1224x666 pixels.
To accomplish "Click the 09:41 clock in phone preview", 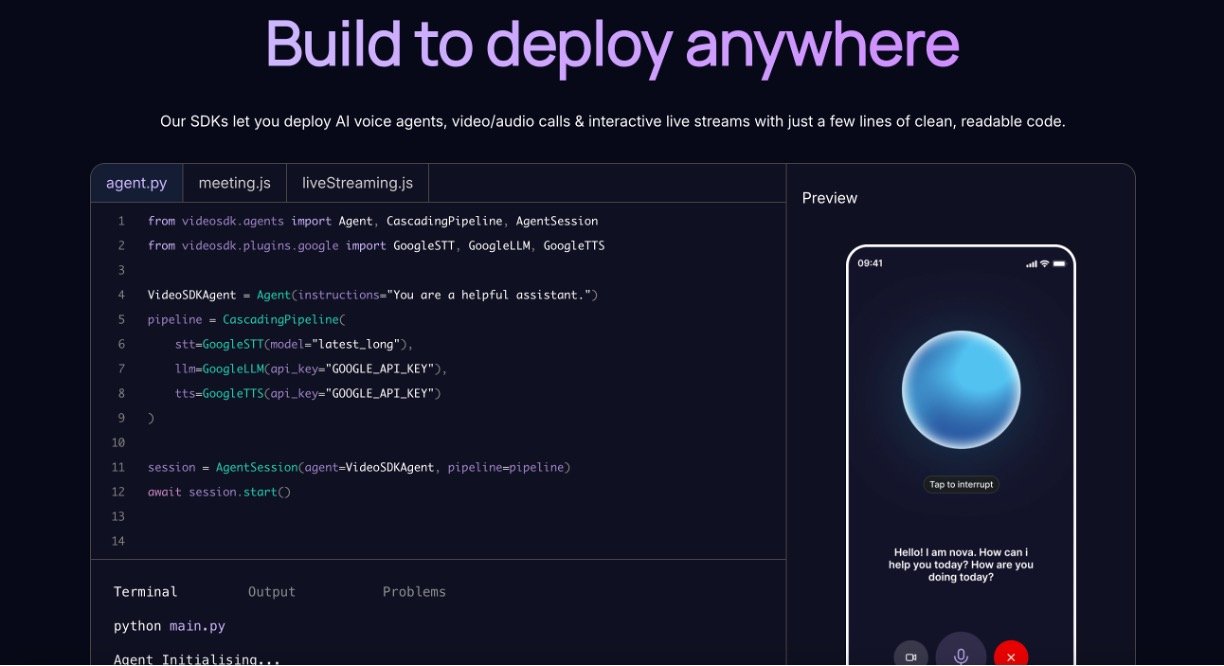I will 870,264.
